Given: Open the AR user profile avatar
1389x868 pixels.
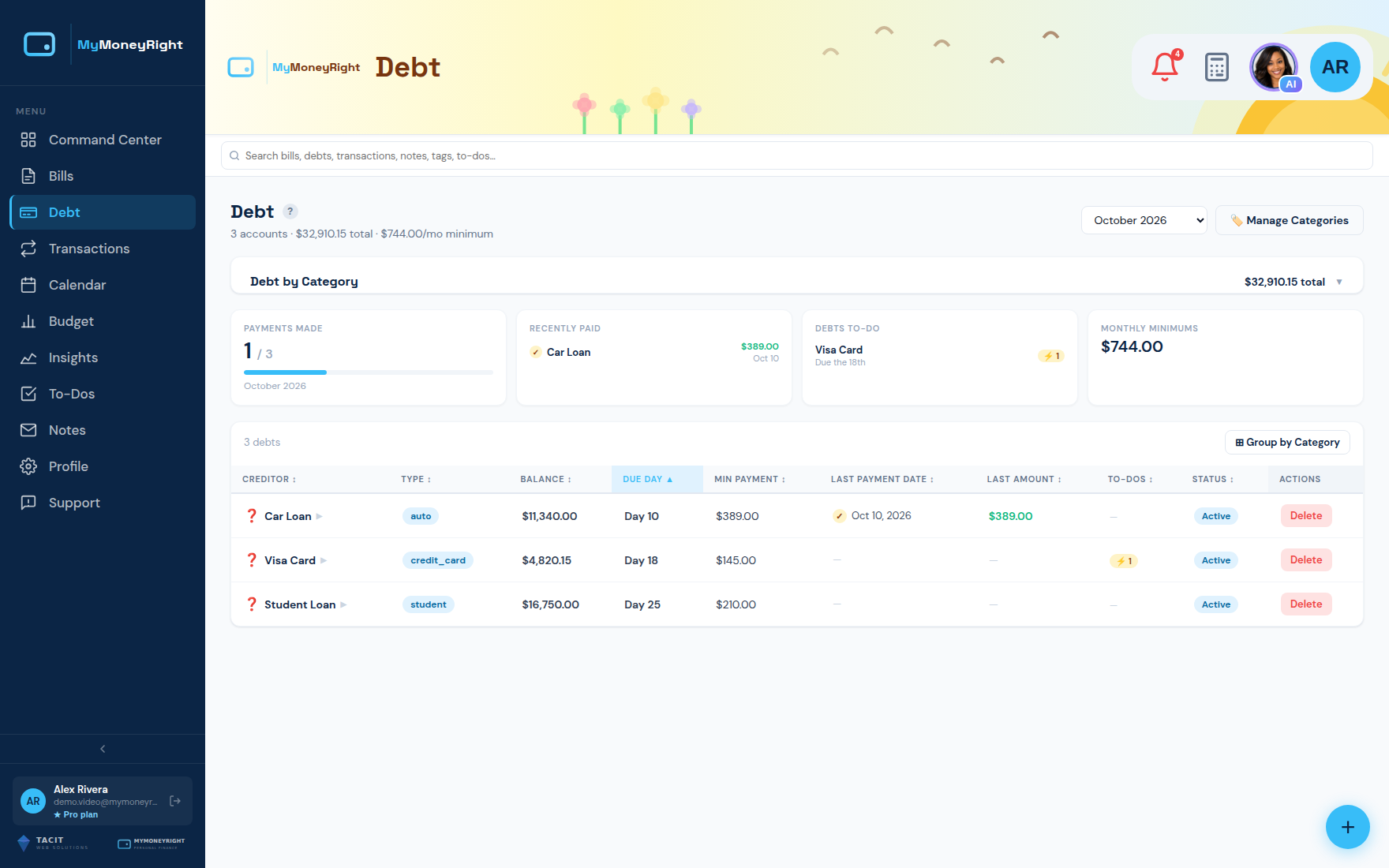Looking at the screenshot, I should coord(1335,67).
